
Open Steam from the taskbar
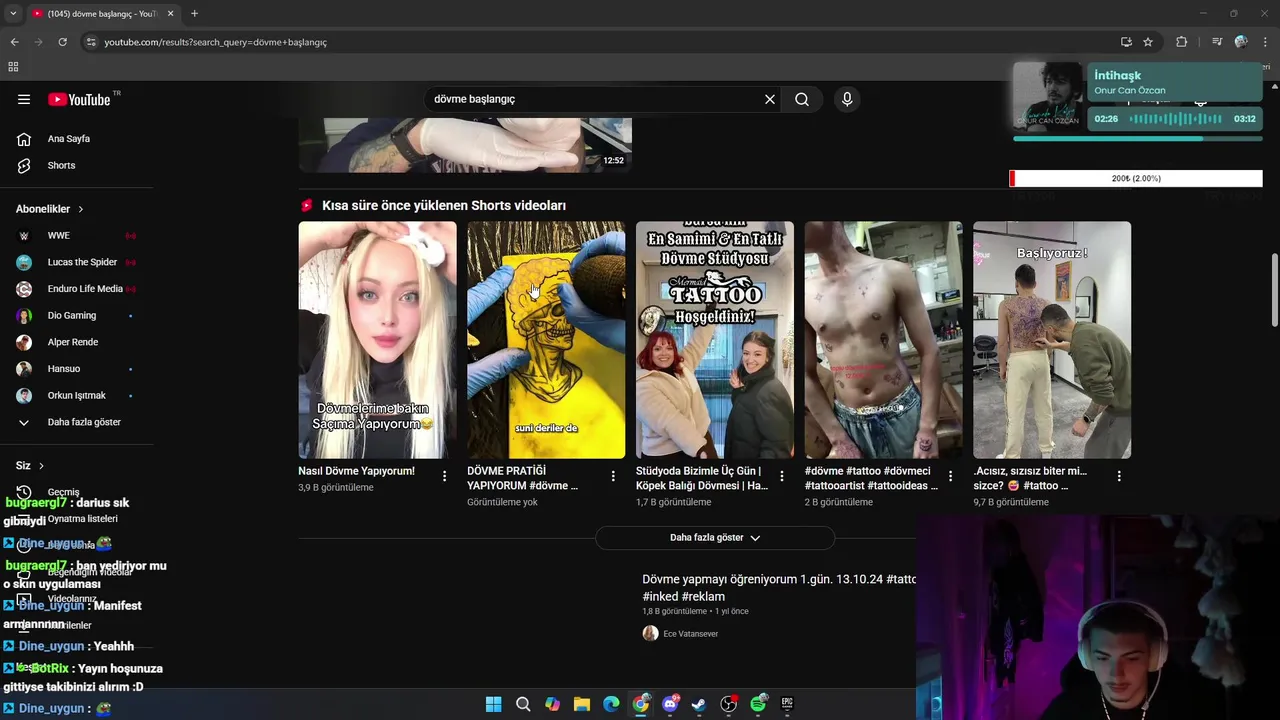coord(699,704)
